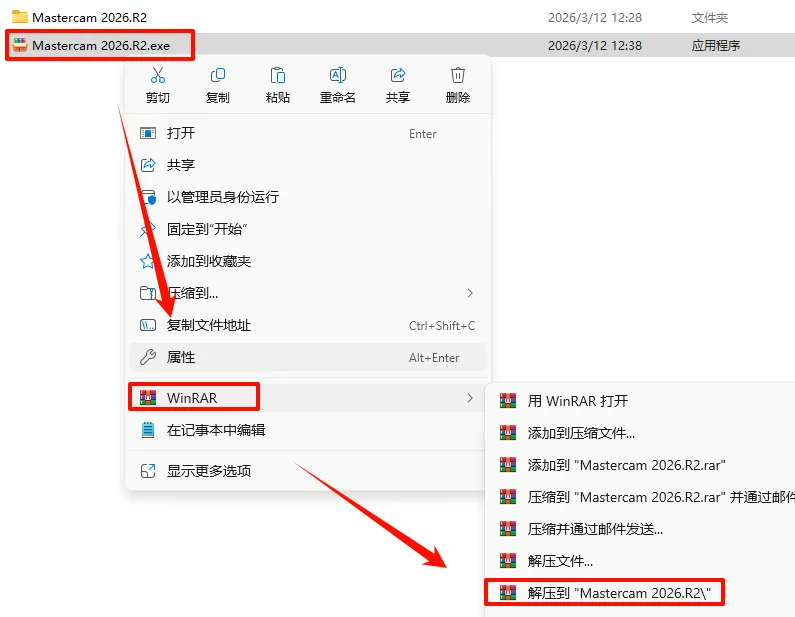Click the Cut (剪切) scissors icon

[158, 76]
